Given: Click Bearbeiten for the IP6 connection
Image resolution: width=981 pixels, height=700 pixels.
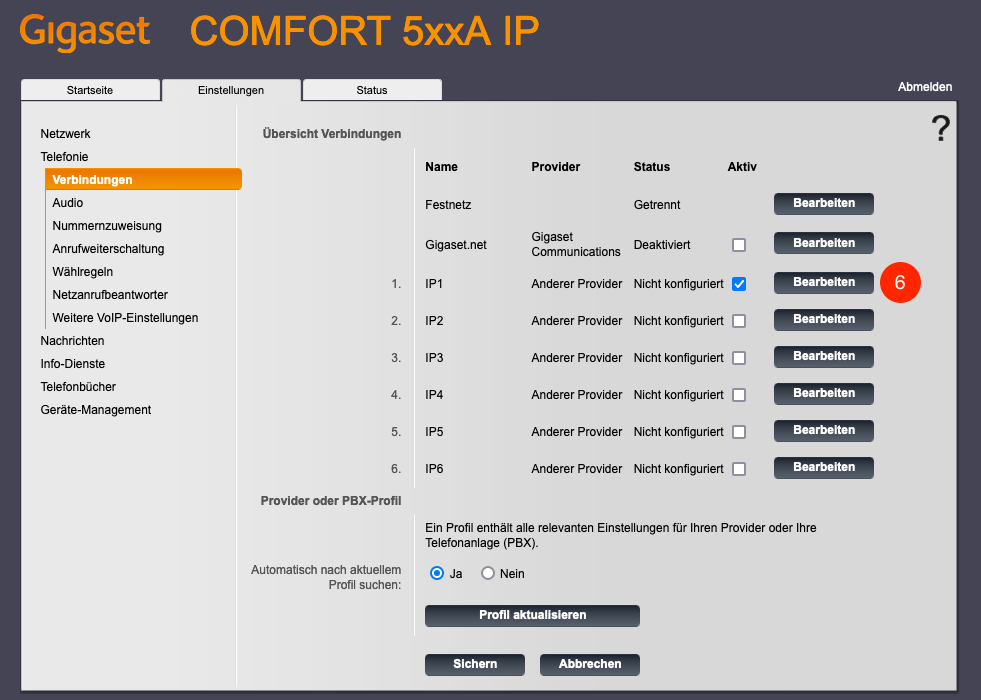Looking at the screenshot, I should click(823, 467).
